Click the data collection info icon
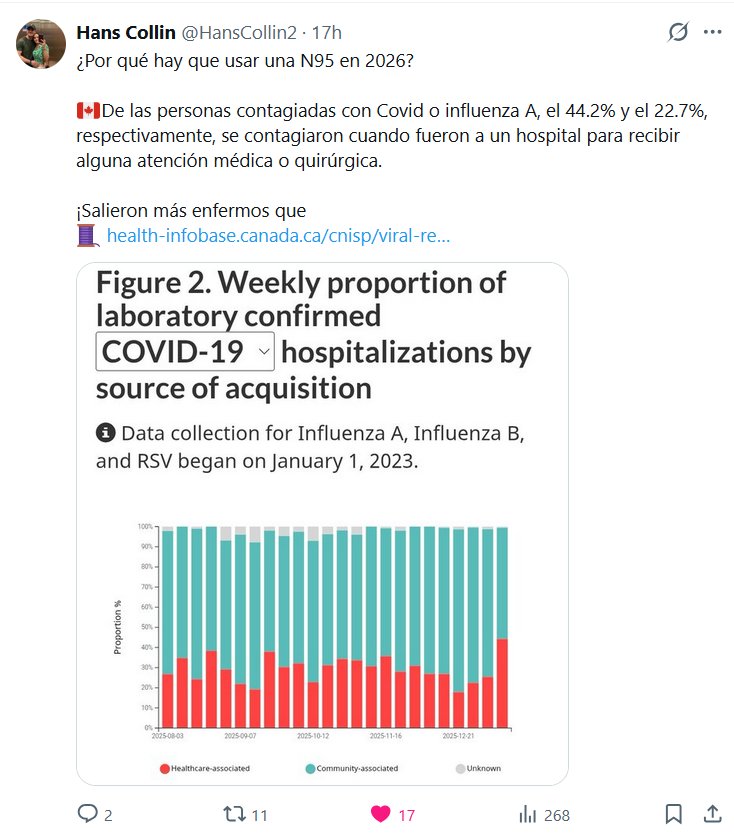The image size is (734, 840). (x=105, y=433)
